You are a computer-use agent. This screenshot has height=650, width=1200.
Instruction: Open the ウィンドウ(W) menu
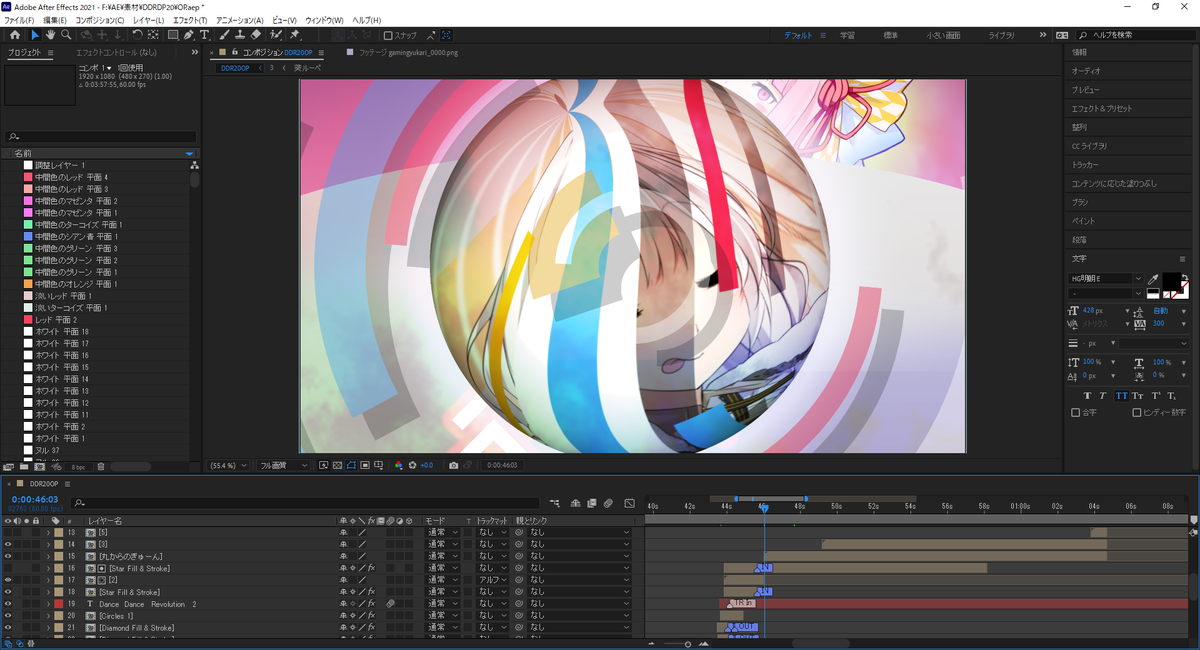tap(324, 20)
